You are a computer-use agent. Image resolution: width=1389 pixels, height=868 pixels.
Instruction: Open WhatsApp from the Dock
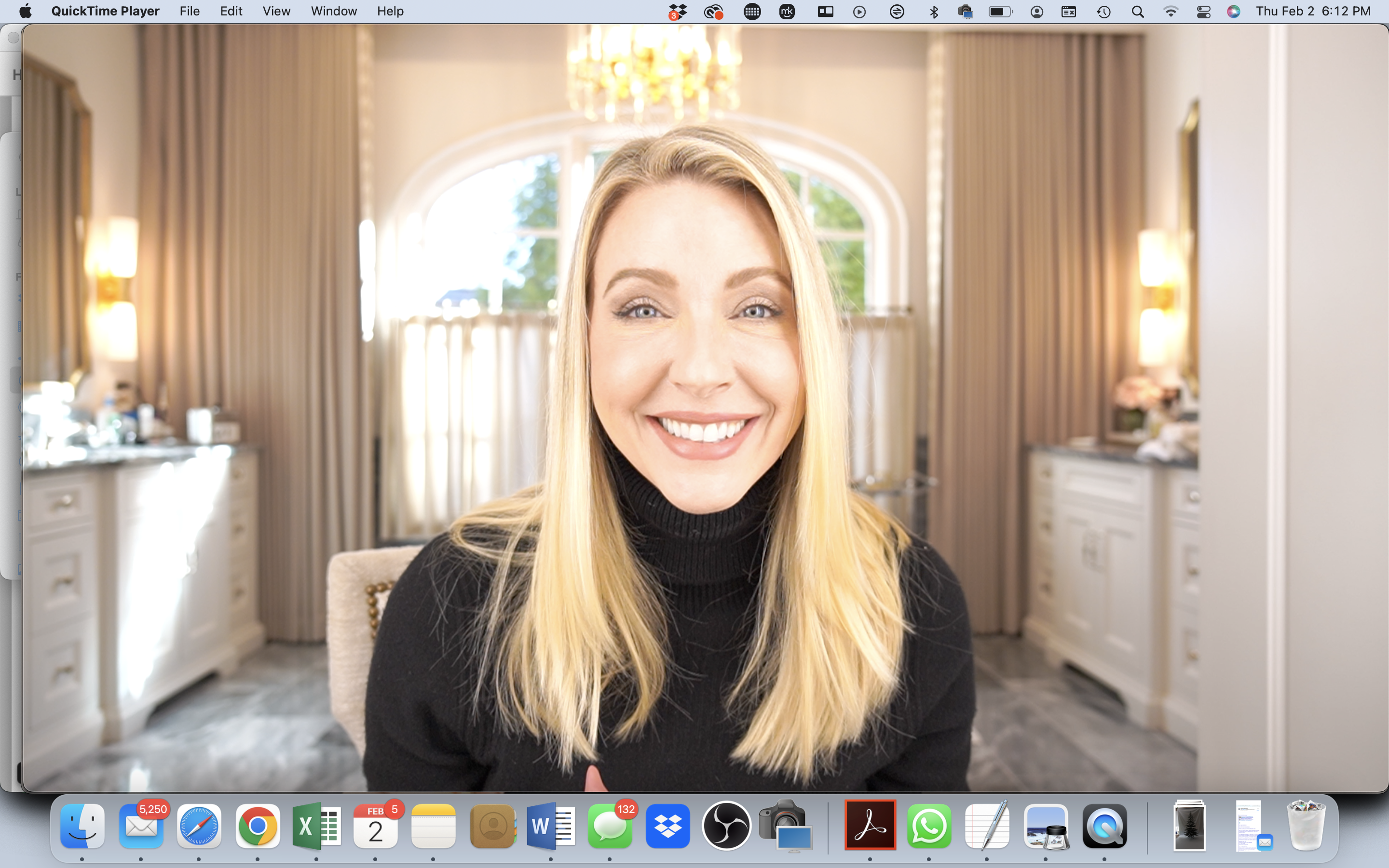(929, 826)
